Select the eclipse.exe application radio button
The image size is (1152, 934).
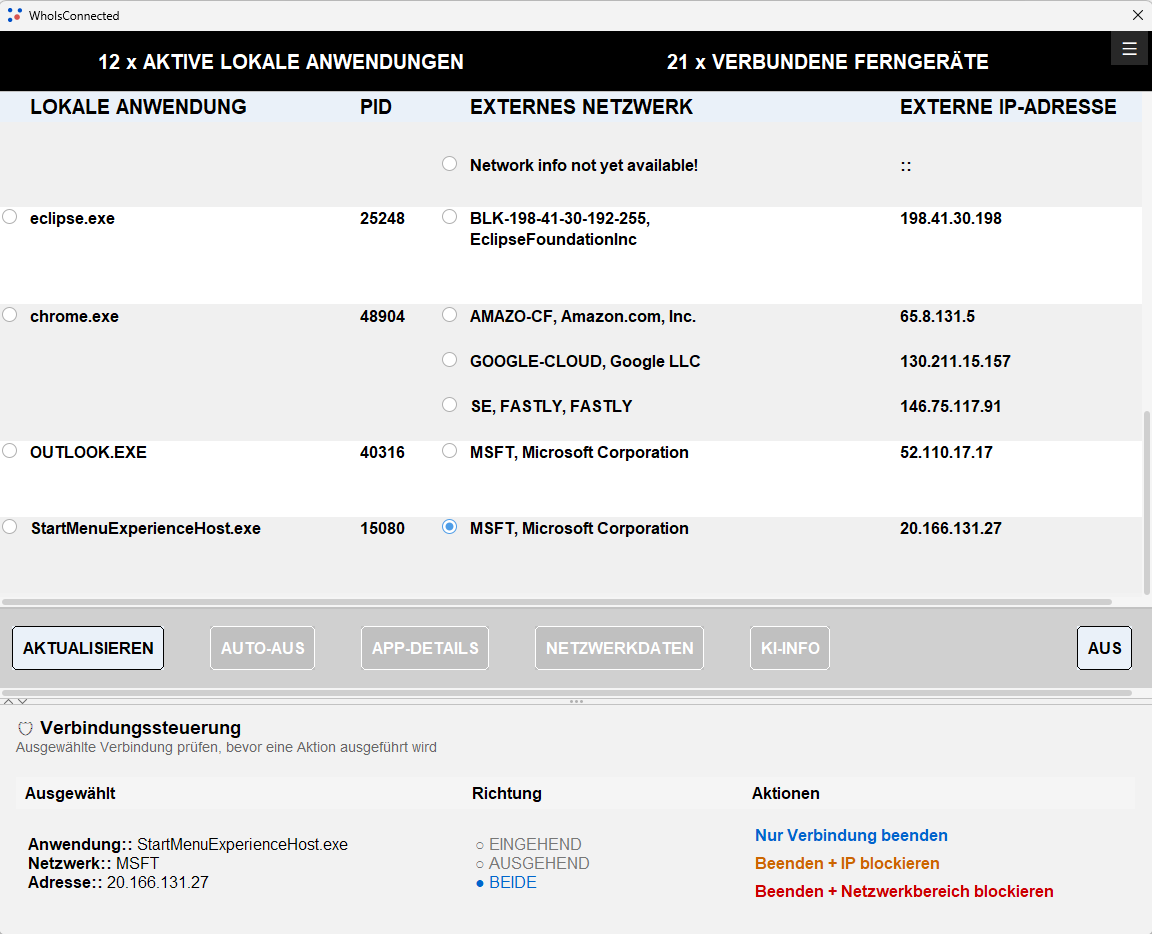tap(10, 217)
